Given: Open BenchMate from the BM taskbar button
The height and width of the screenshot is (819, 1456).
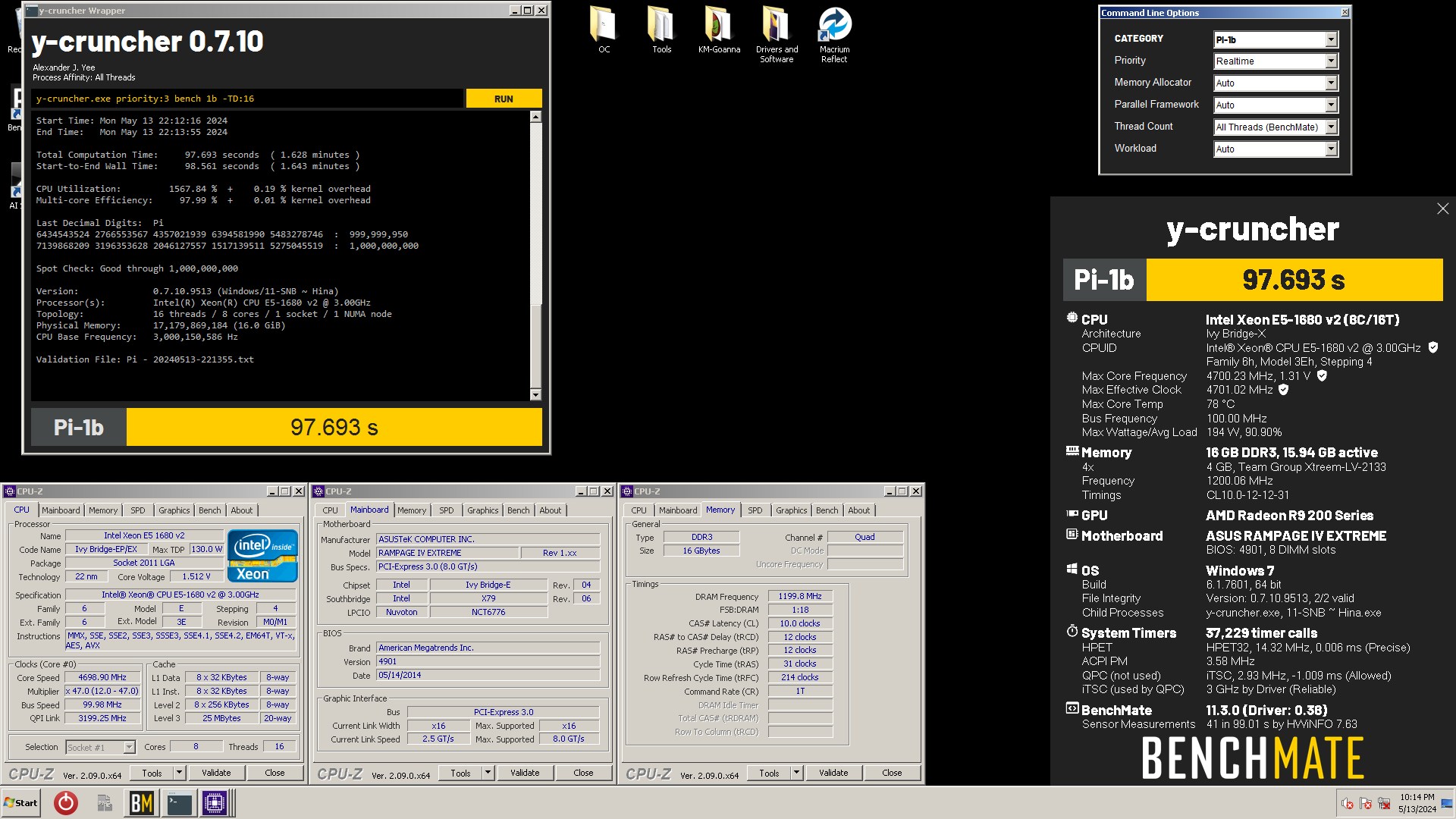Looking at the screenshot, I should [x=142, y=802].
